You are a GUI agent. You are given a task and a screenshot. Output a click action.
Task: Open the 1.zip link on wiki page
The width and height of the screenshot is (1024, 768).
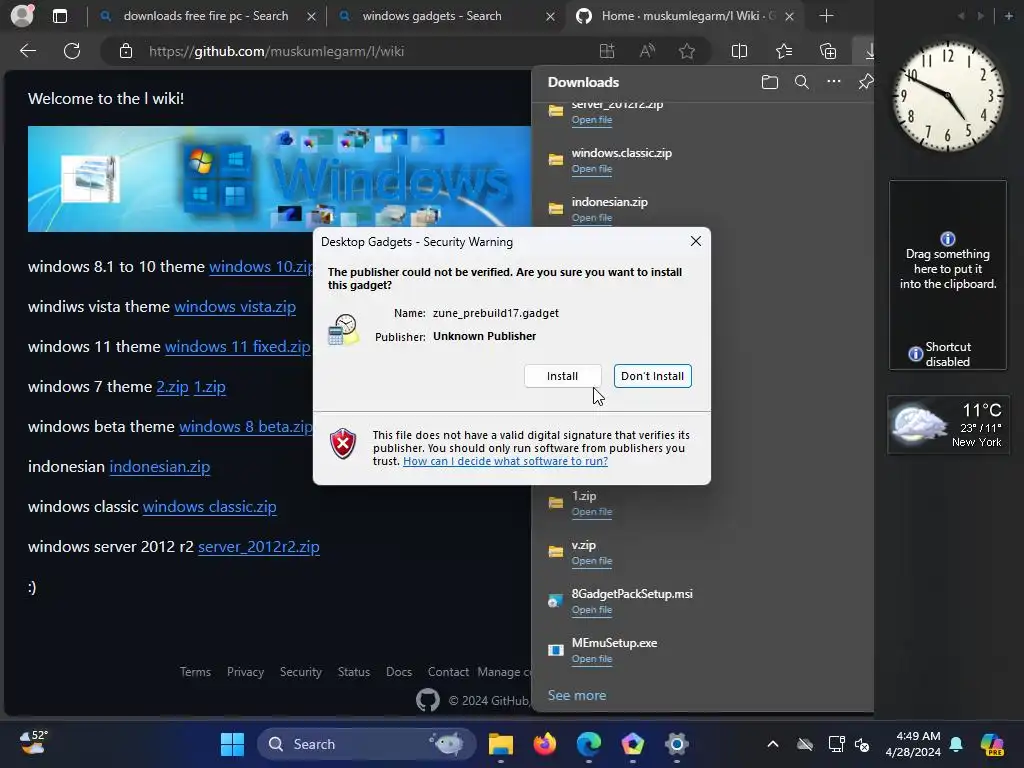click(x=210, y=387)
